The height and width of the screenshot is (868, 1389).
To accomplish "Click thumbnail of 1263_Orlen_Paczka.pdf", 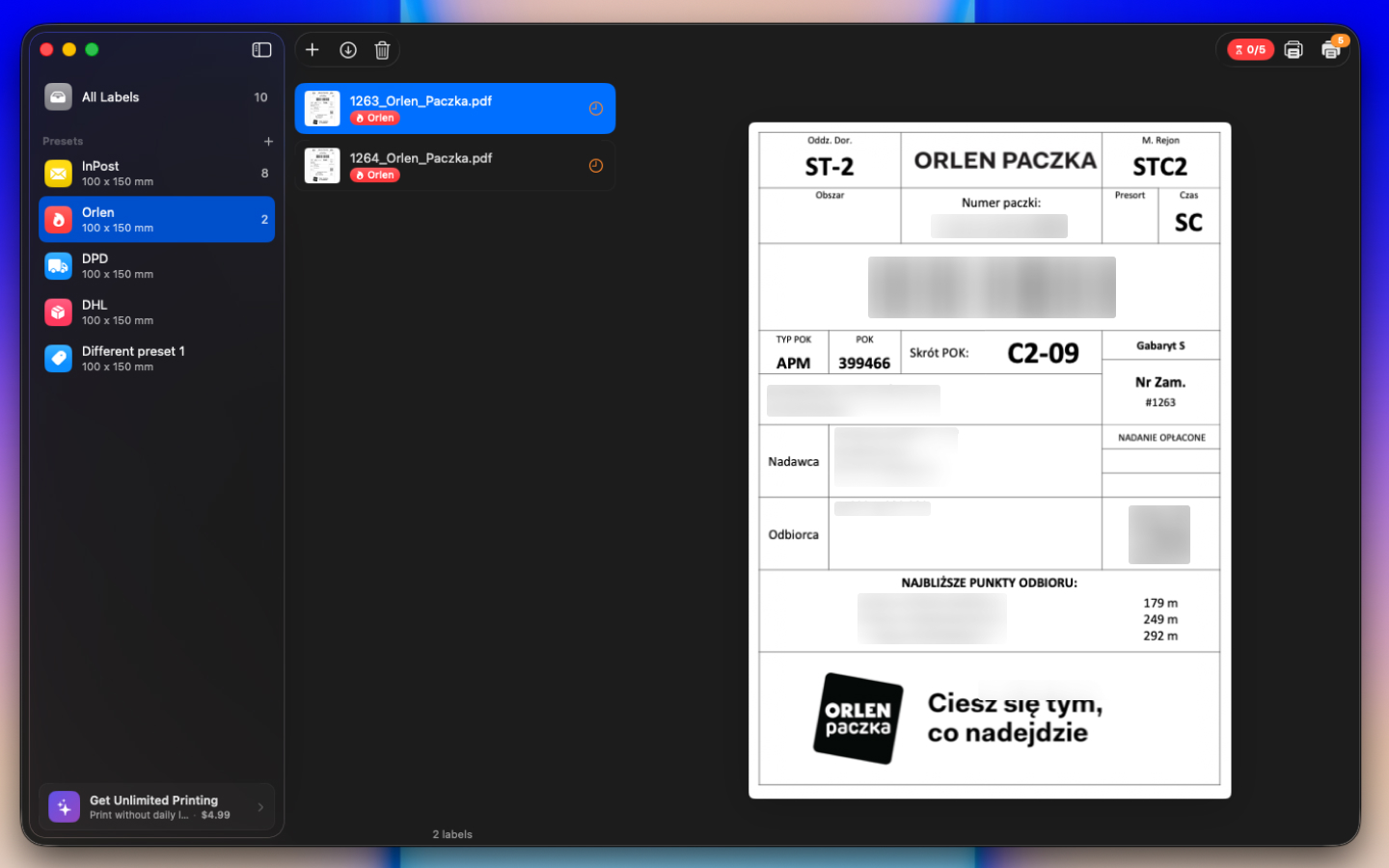I will pos(322,108).
